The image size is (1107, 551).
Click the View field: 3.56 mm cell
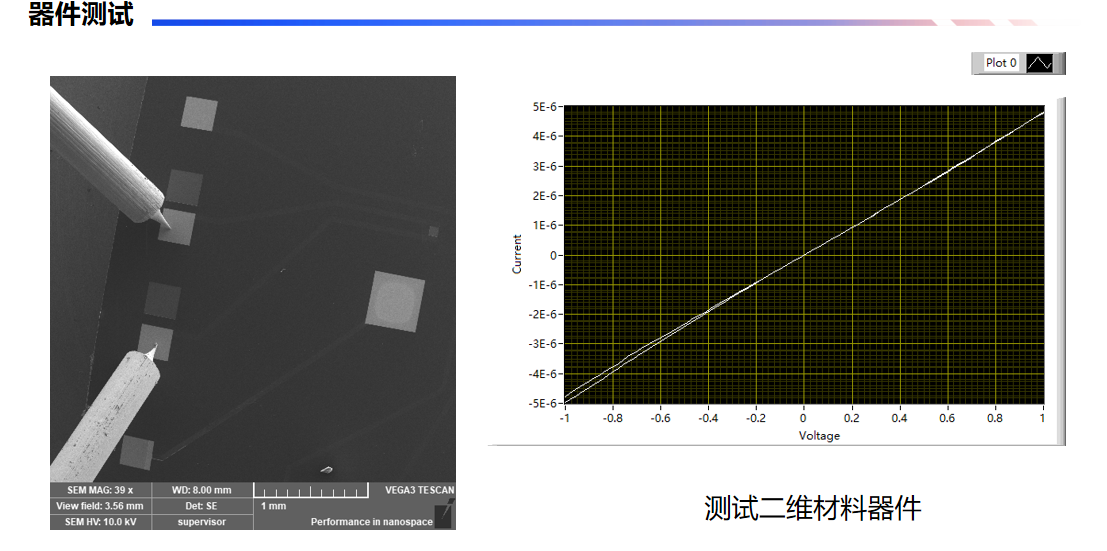point(100,506)
